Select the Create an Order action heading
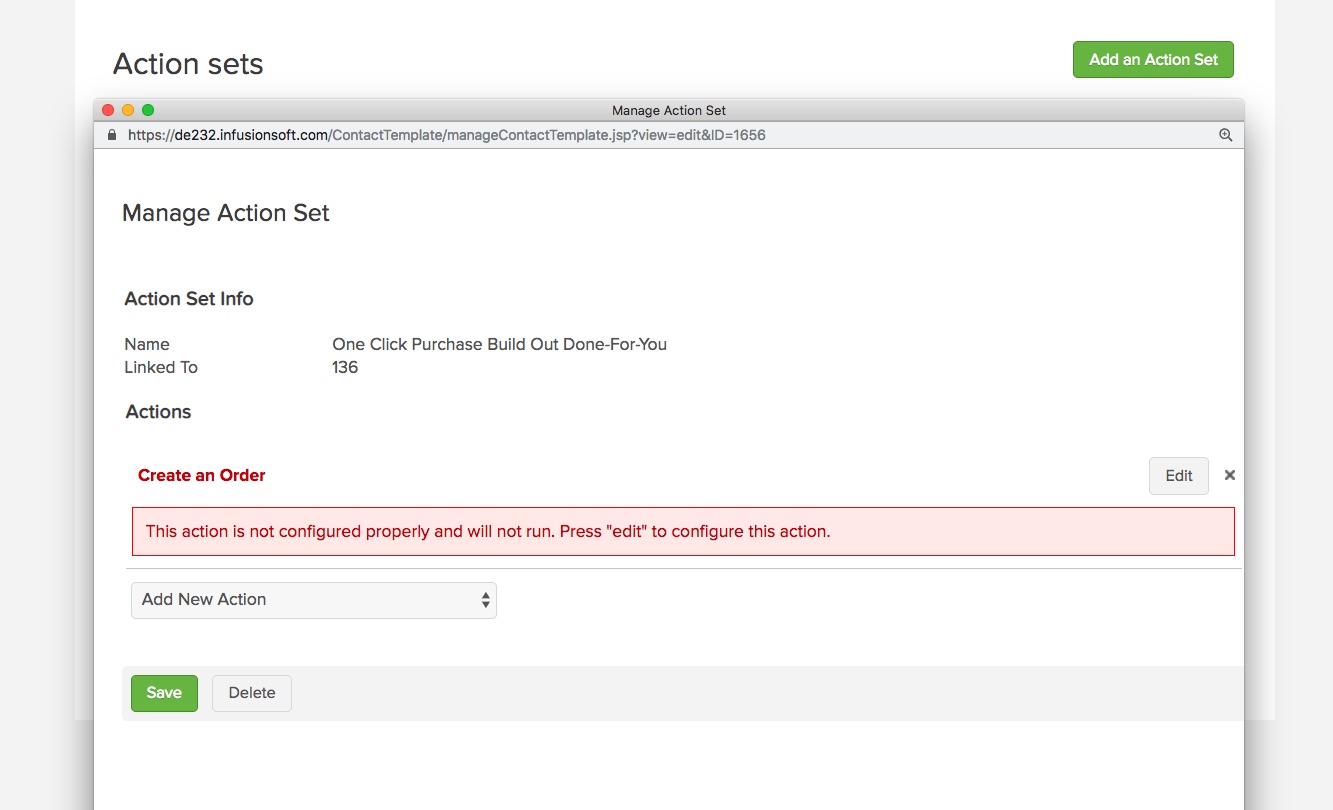The image size is (1333, 810). pos(201,475)
